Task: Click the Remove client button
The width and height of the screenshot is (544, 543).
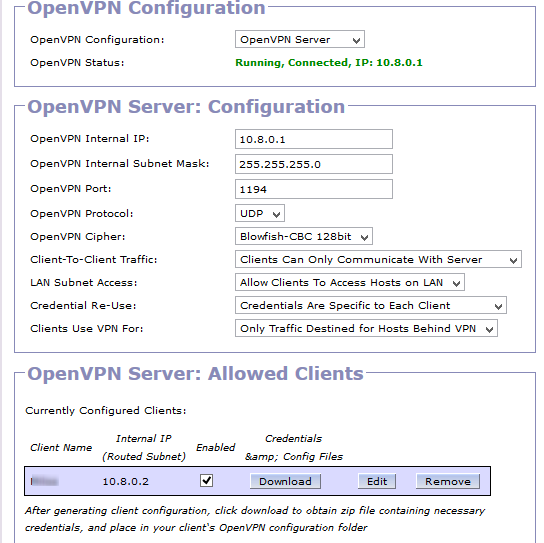Action: coord(448,481)
